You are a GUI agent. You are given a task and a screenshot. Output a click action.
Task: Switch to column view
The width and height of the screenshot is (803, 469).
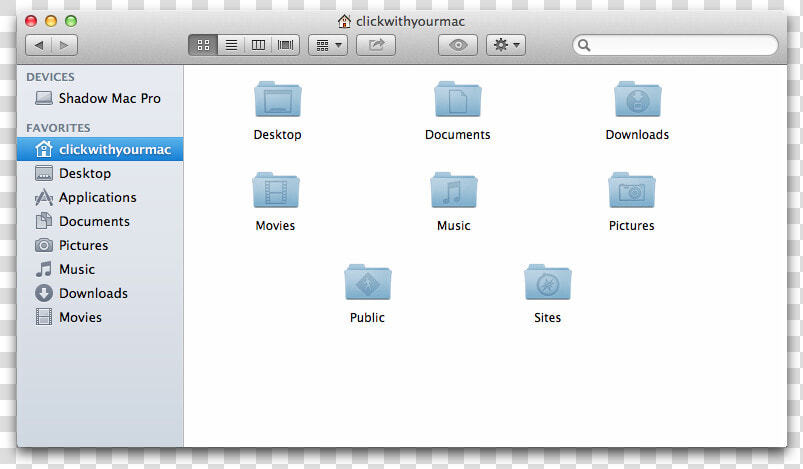259,45
